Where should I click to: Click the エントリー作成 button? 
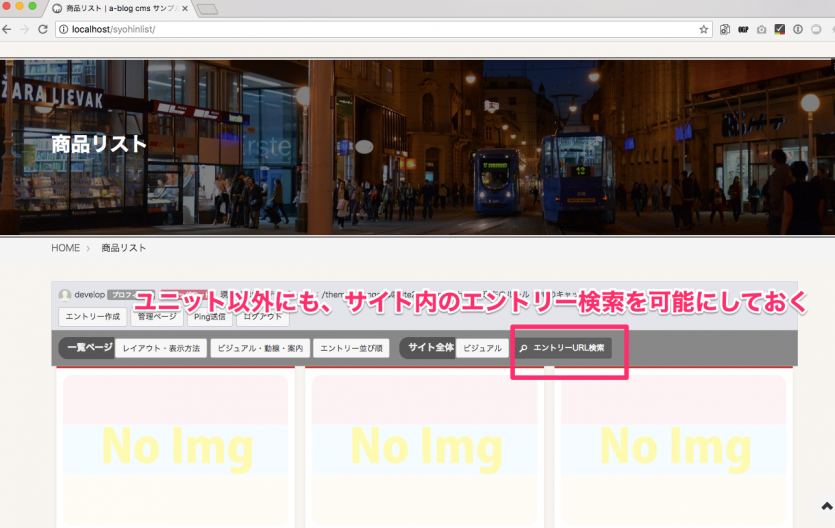click(x=93, y=317)
